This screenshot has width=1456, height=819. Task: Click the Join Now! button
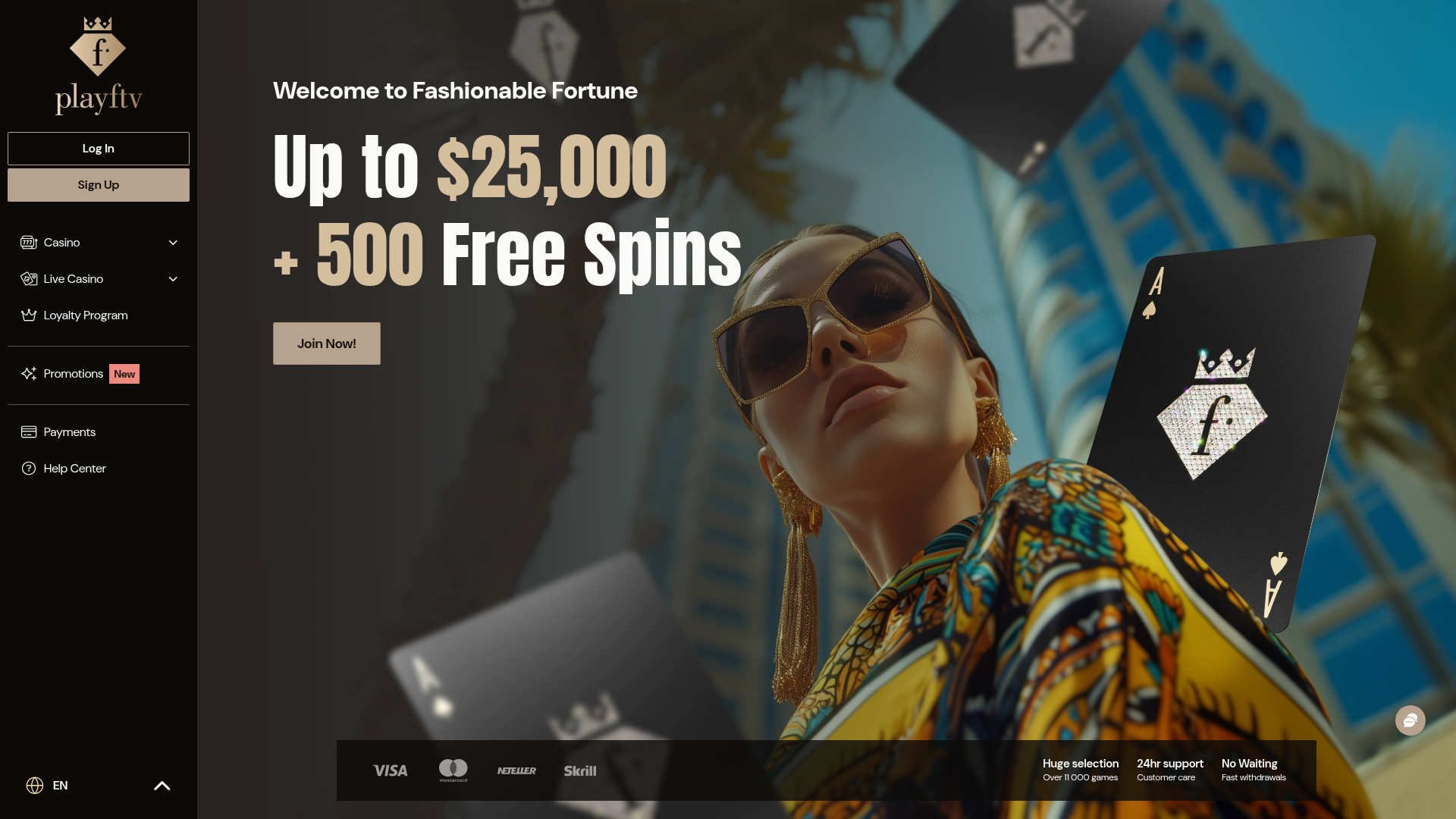(327, 344)
